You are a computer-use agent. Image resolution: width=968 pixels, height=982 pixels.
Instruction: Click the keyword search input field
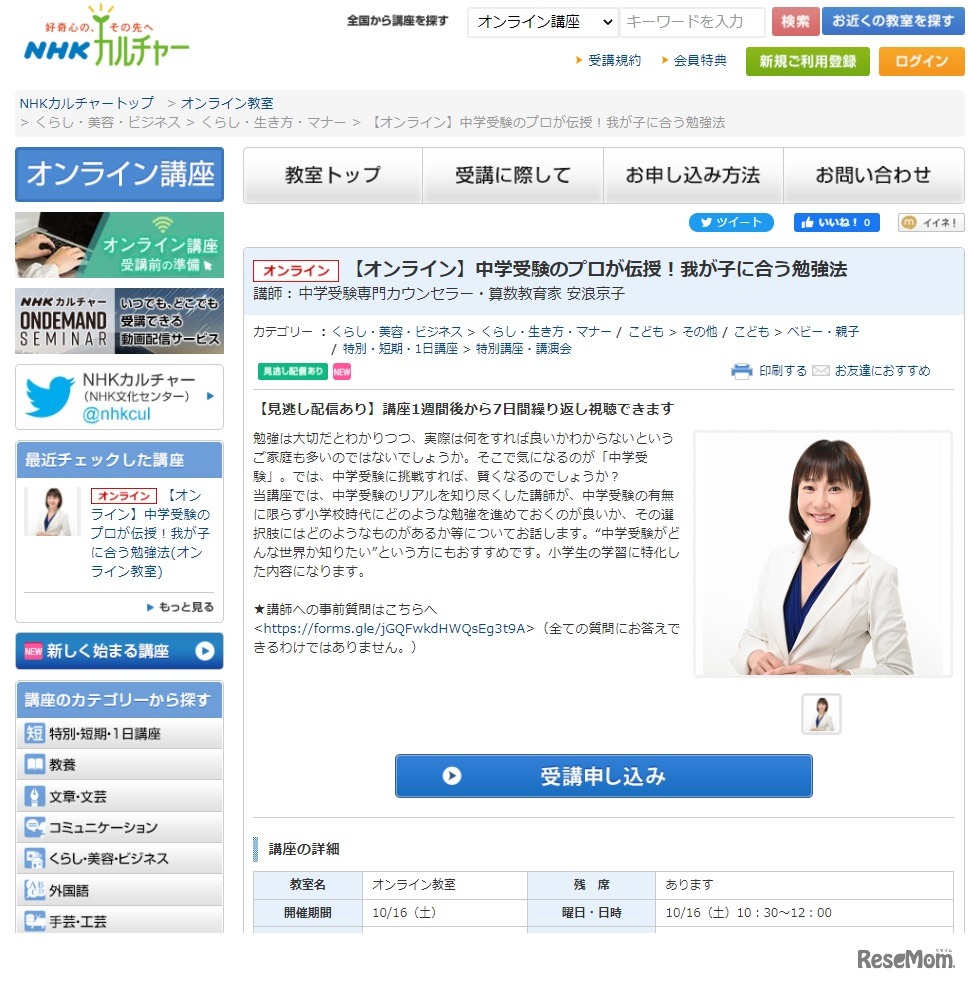click(692, 20)
